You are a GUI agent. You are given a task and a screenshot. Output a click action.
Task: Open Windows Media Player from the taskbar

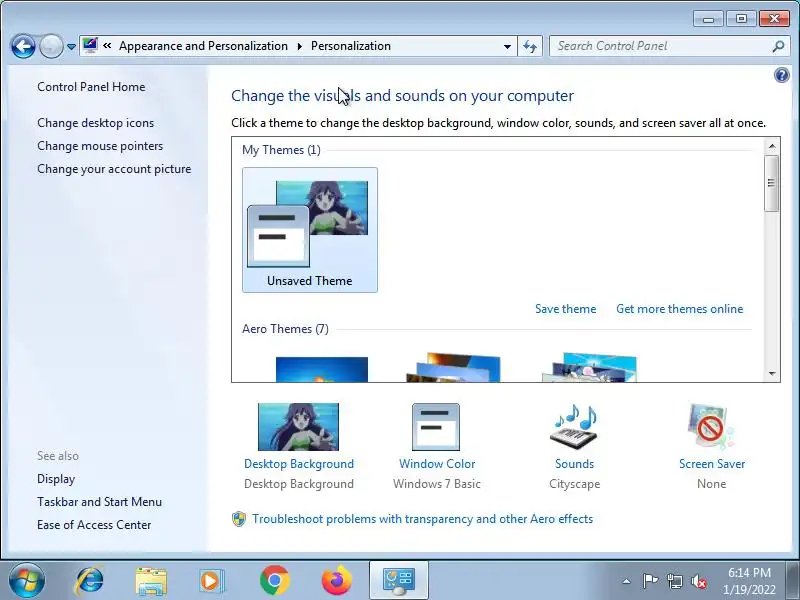pos(211,581)
